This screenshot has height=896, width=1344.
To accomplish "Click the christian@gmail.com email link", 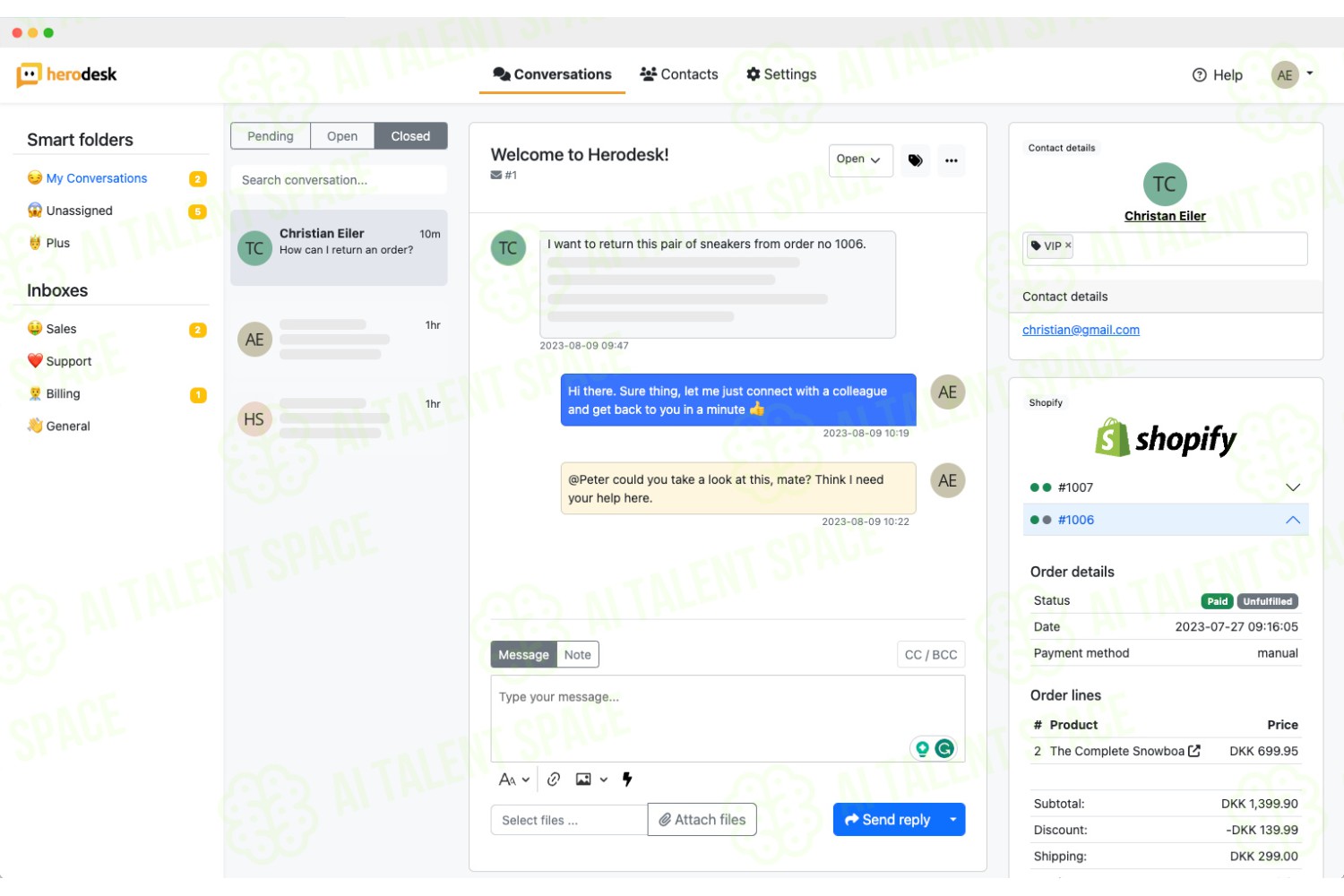I will click(1081, 330).
